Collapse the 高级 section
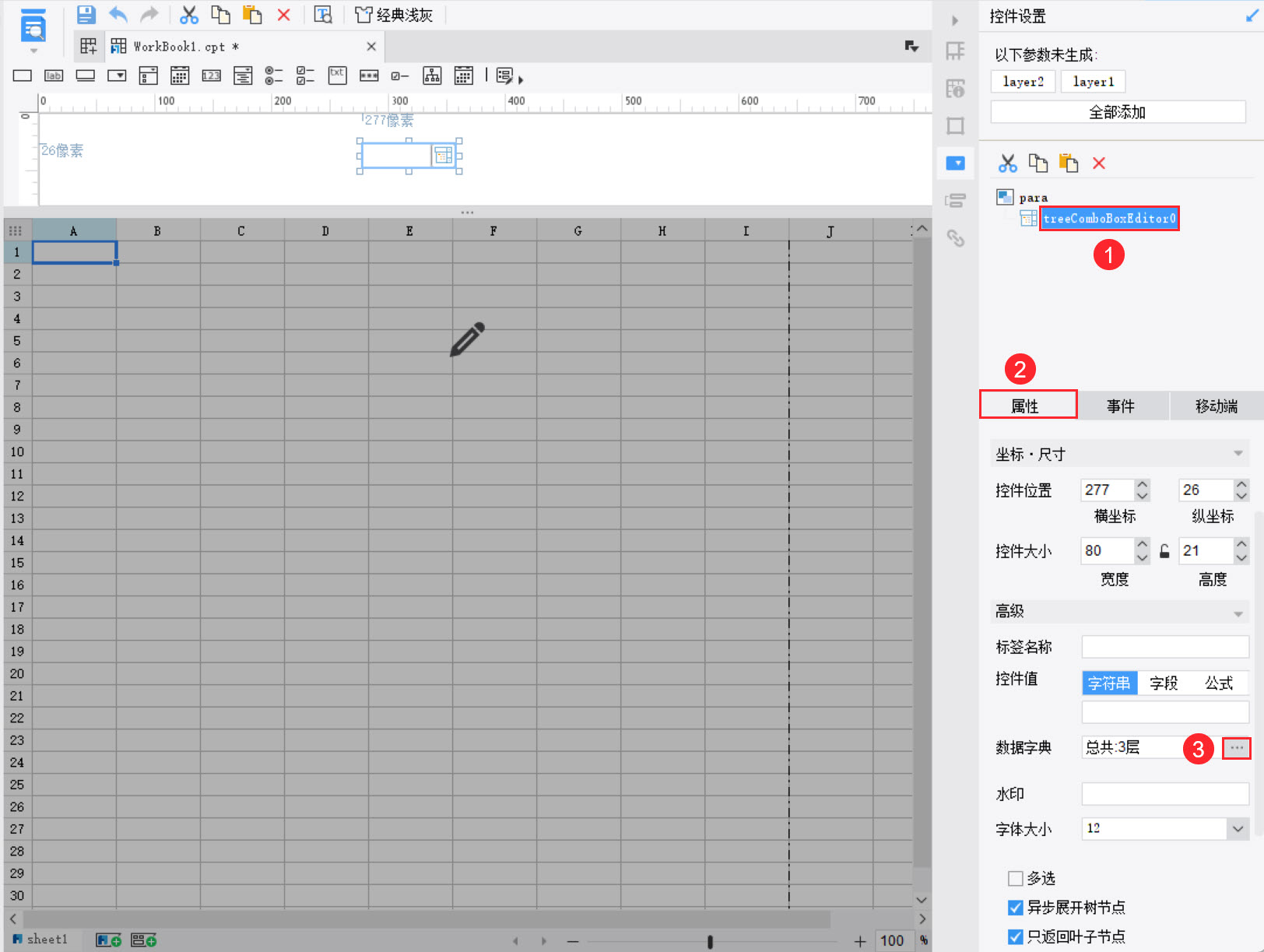This screenshot has height=952, width=1264. pos(1238,614)
